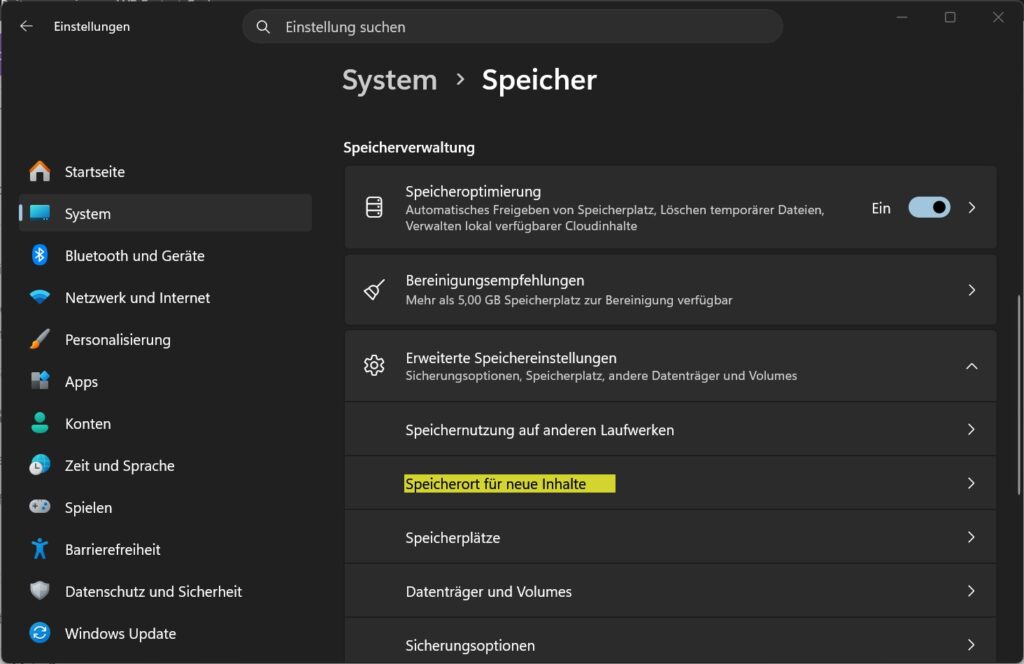Click the Startseite home icon
The width and height of the screenshot is (1024, 664).
pos(40,171)
